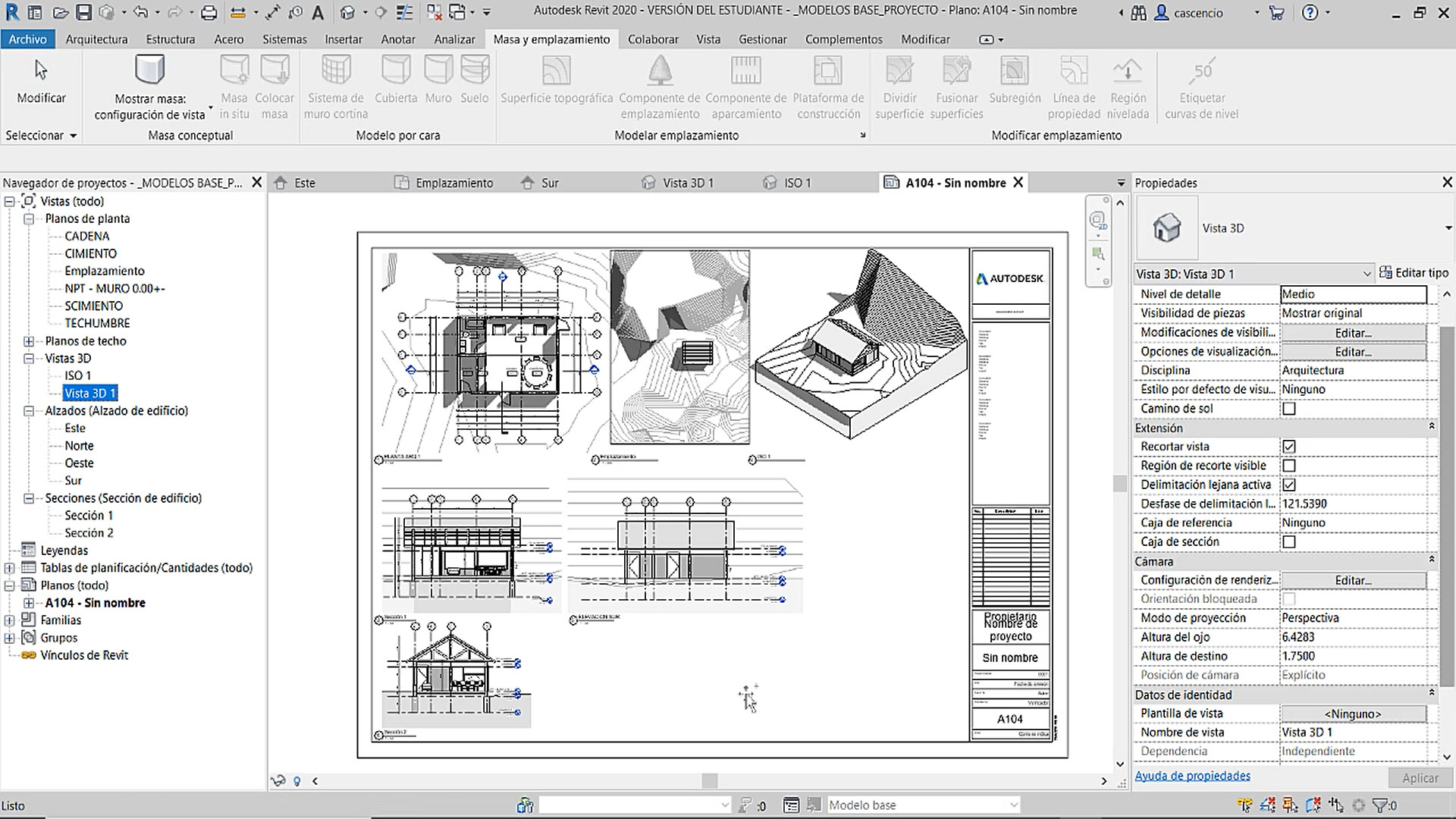Click the Print icon in quick access toolbar

tap(209, 12)
